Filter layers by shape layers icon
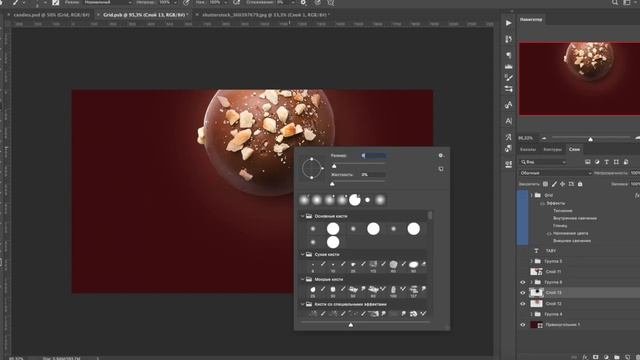The image size is (640, 360). coord(616,162)
